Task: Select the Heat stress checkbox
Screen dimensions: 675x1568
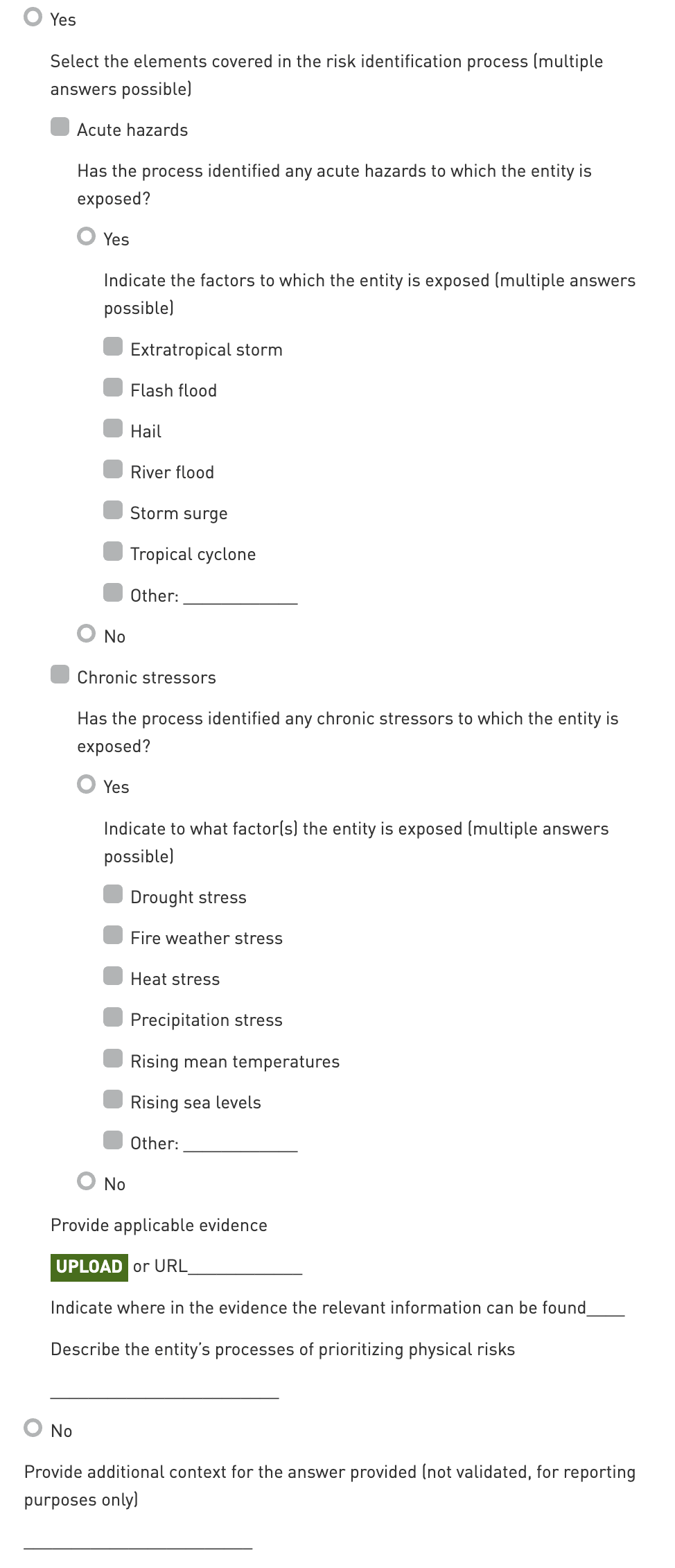Action: 113,976
